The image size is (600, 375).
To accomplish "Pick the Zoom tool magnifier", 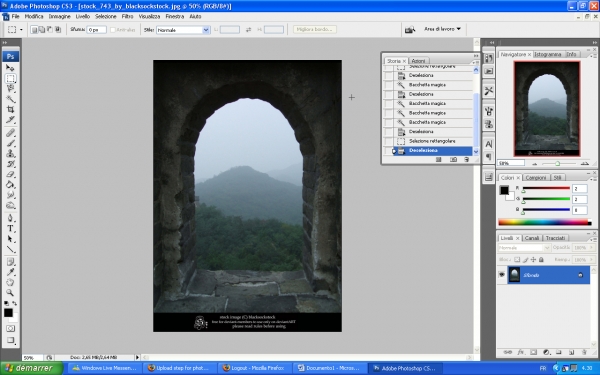I will tap(10, 293).
